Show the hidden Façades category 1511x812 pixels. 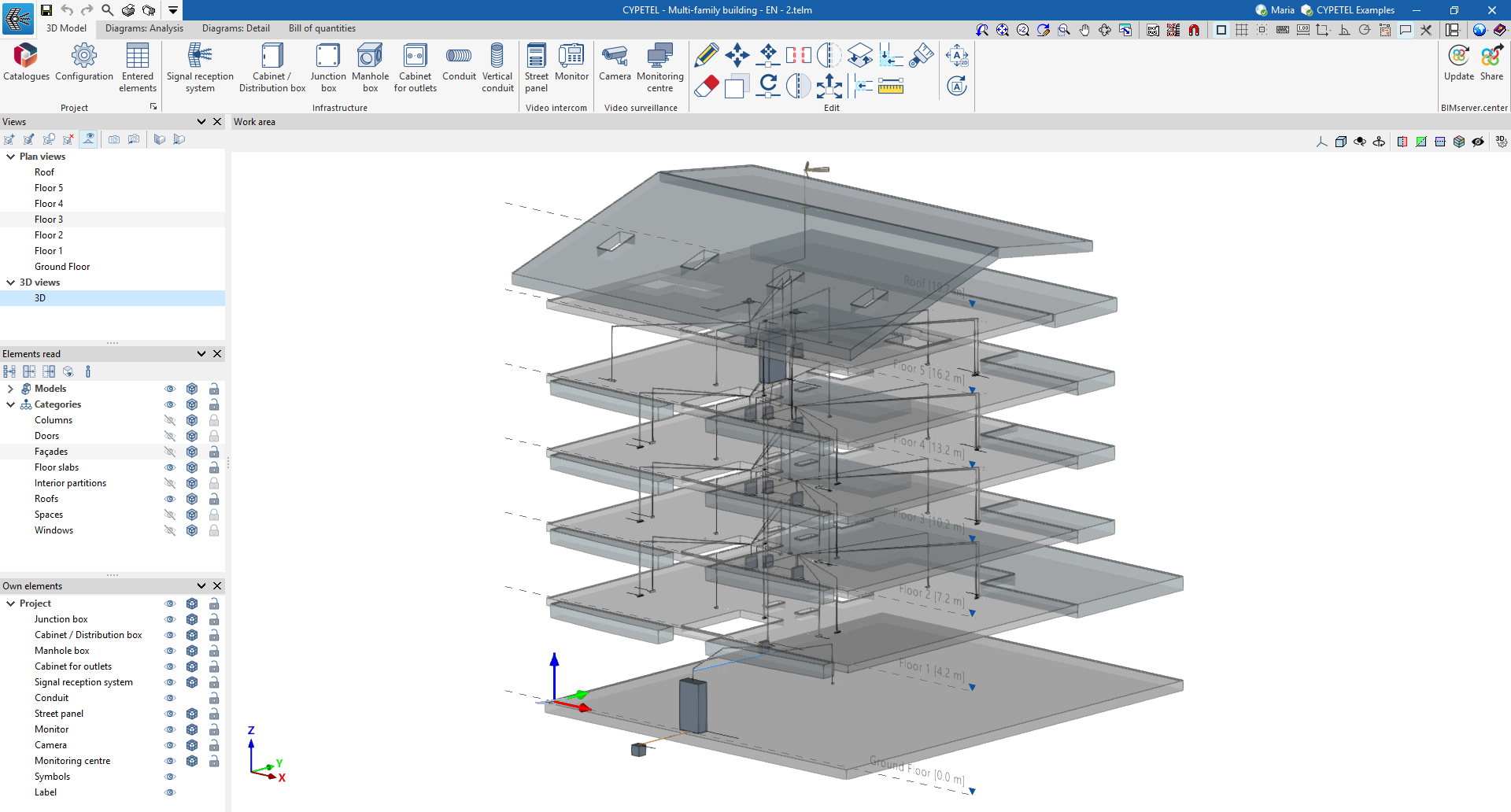169,452
